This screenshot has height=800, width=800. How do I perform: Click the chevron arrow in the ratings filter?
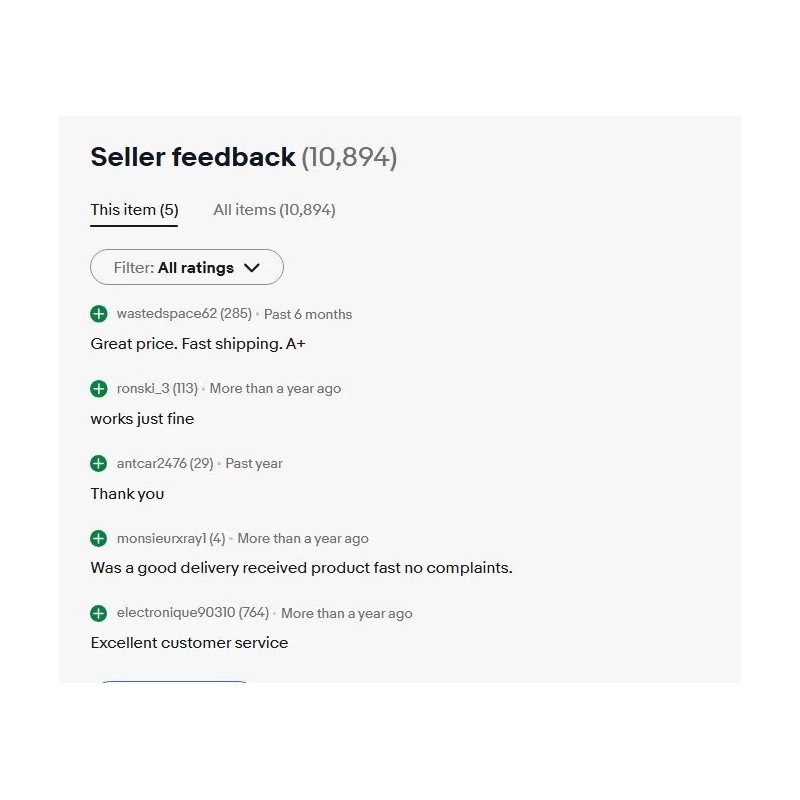(x=252, y=268)
